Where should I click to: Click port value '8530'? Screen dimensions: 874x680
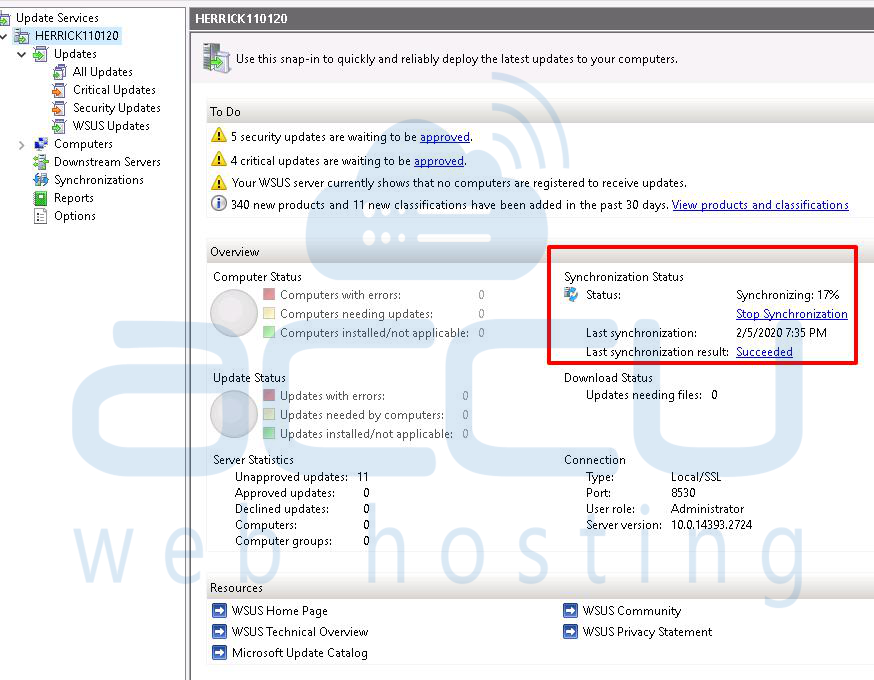[x=683, y=493]
